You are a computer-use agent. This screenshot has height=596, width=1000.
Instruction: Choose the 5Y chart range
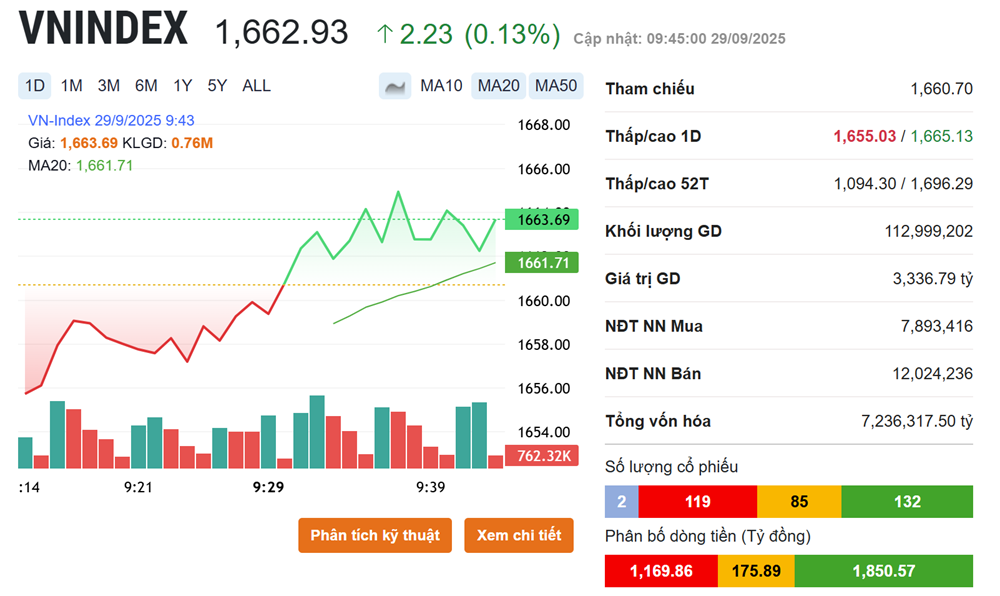[217, 86]
